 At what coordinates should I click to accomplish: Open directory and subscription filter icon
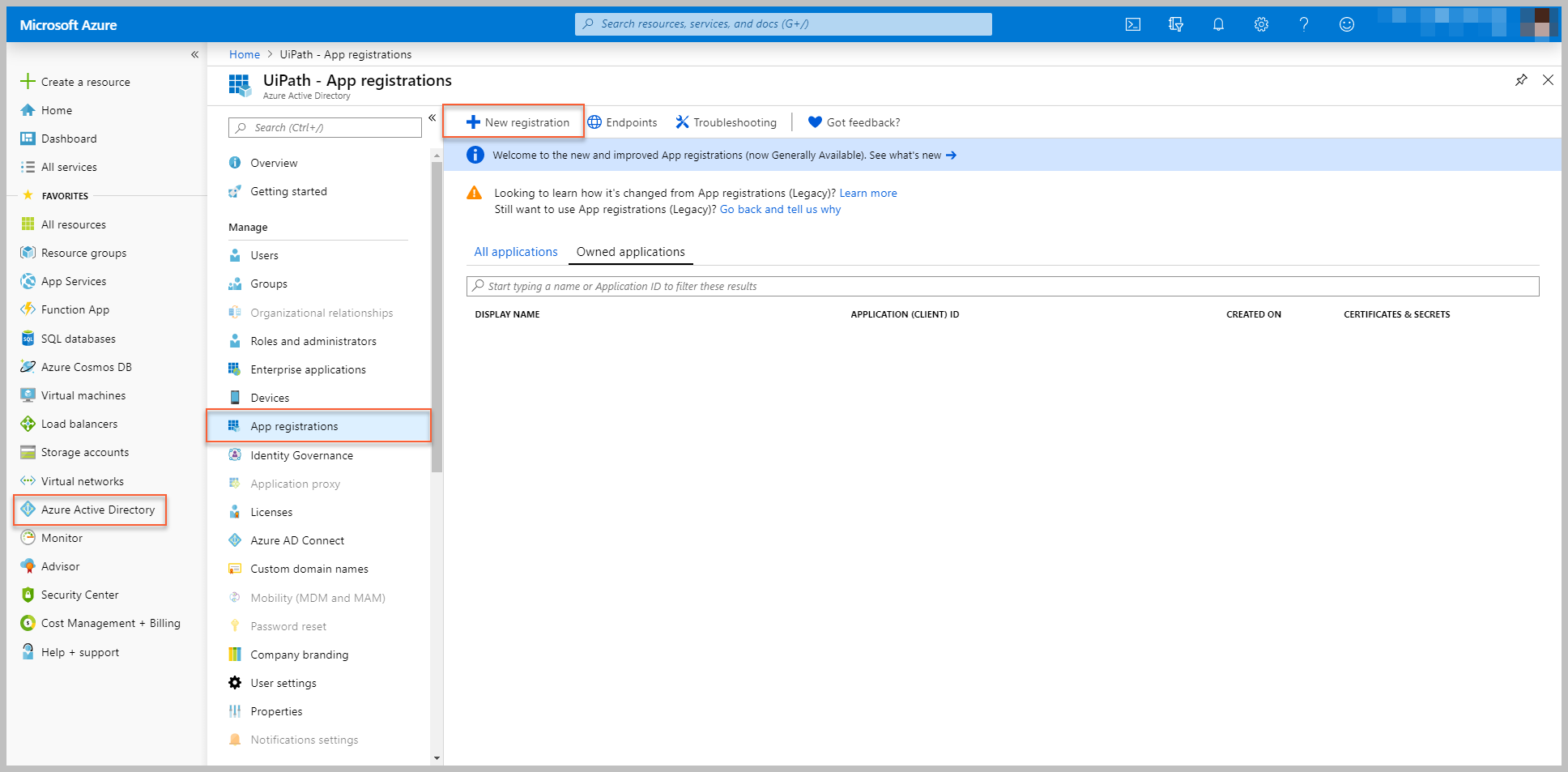[x=1175, y=24]
